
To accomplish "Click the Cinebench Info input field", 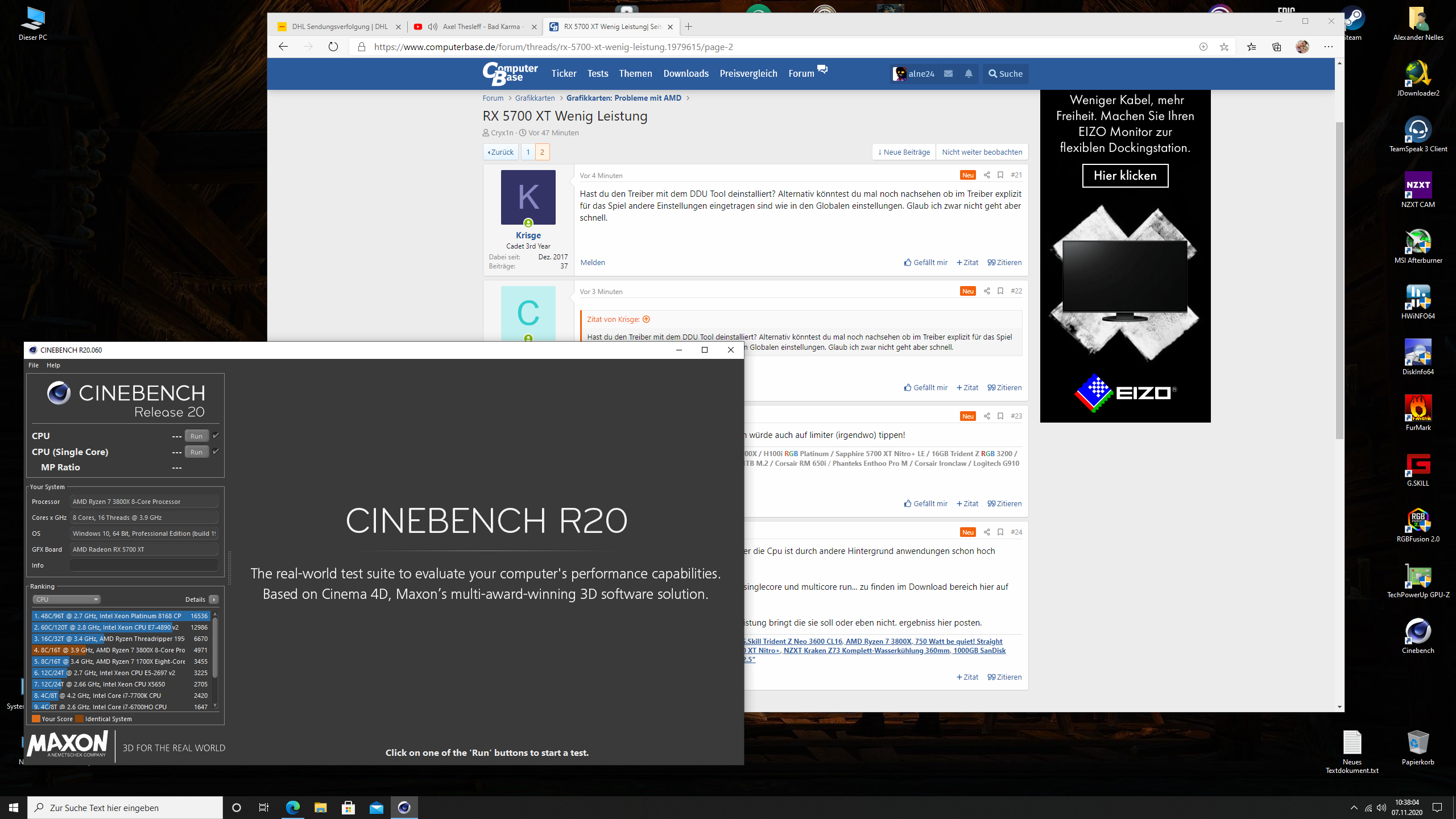I will click(x=144, y=565).
